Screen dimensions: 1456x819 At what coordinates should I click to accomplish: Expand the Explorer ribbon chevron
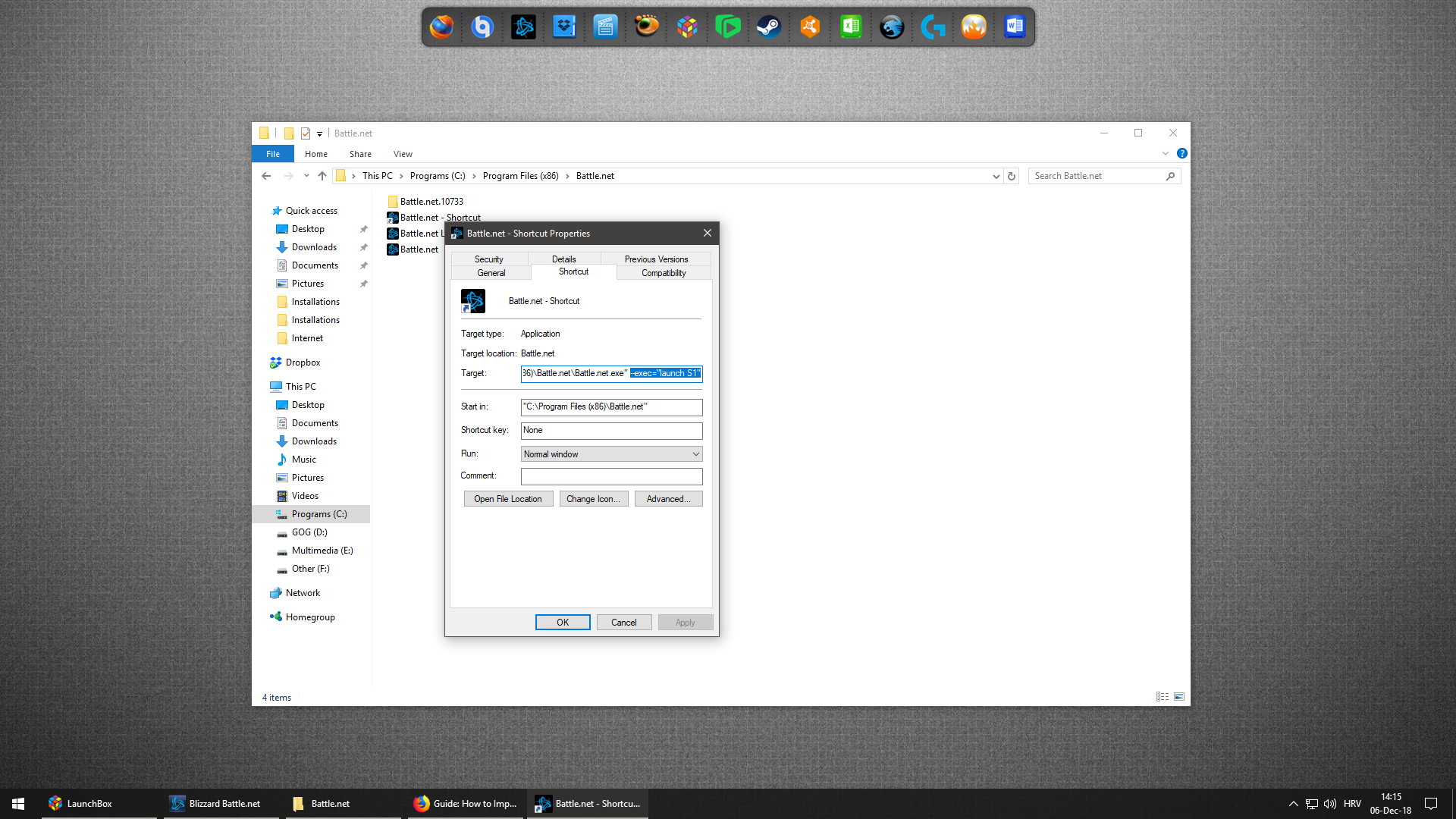(x=1166, y=153)
